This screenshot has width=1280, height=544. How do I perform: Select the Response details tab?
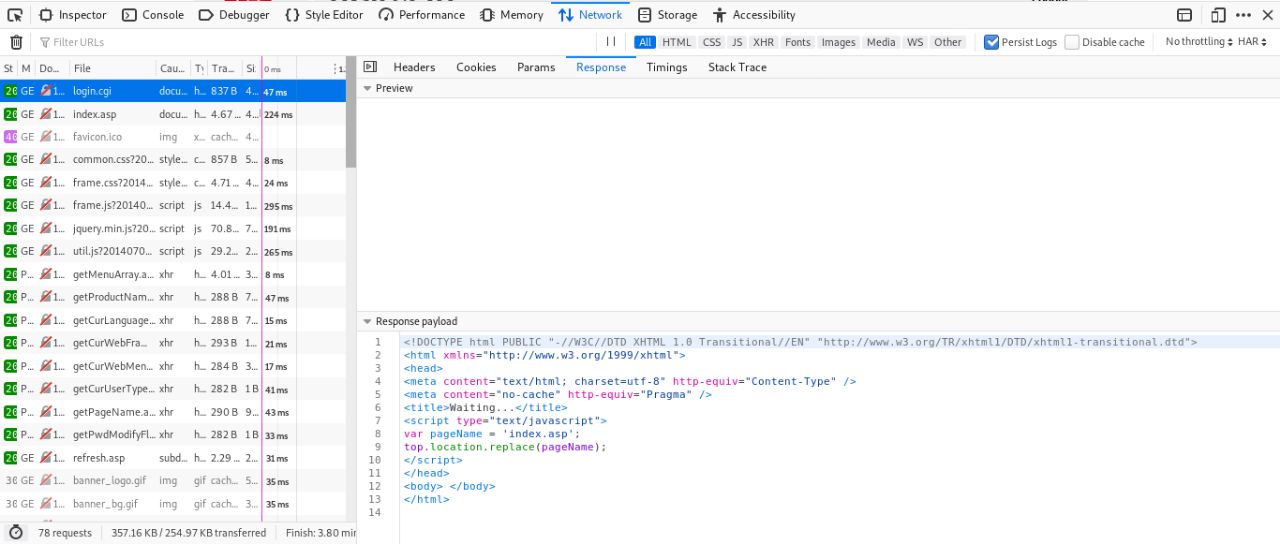(601, 67)
